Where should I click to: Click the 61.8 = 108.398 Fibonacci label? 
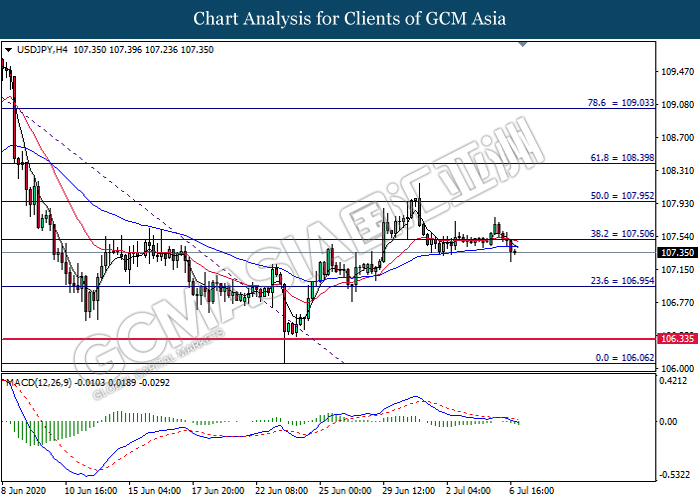coord(622,158)
